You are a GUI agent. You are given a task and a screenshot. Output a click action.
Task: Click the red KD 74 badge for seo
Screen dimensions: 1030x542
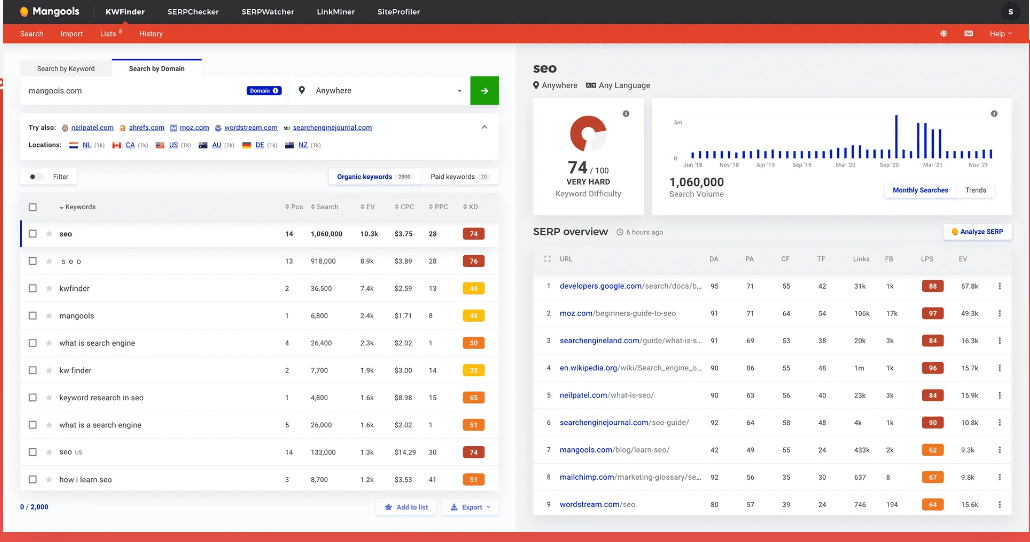coord(474,234)
